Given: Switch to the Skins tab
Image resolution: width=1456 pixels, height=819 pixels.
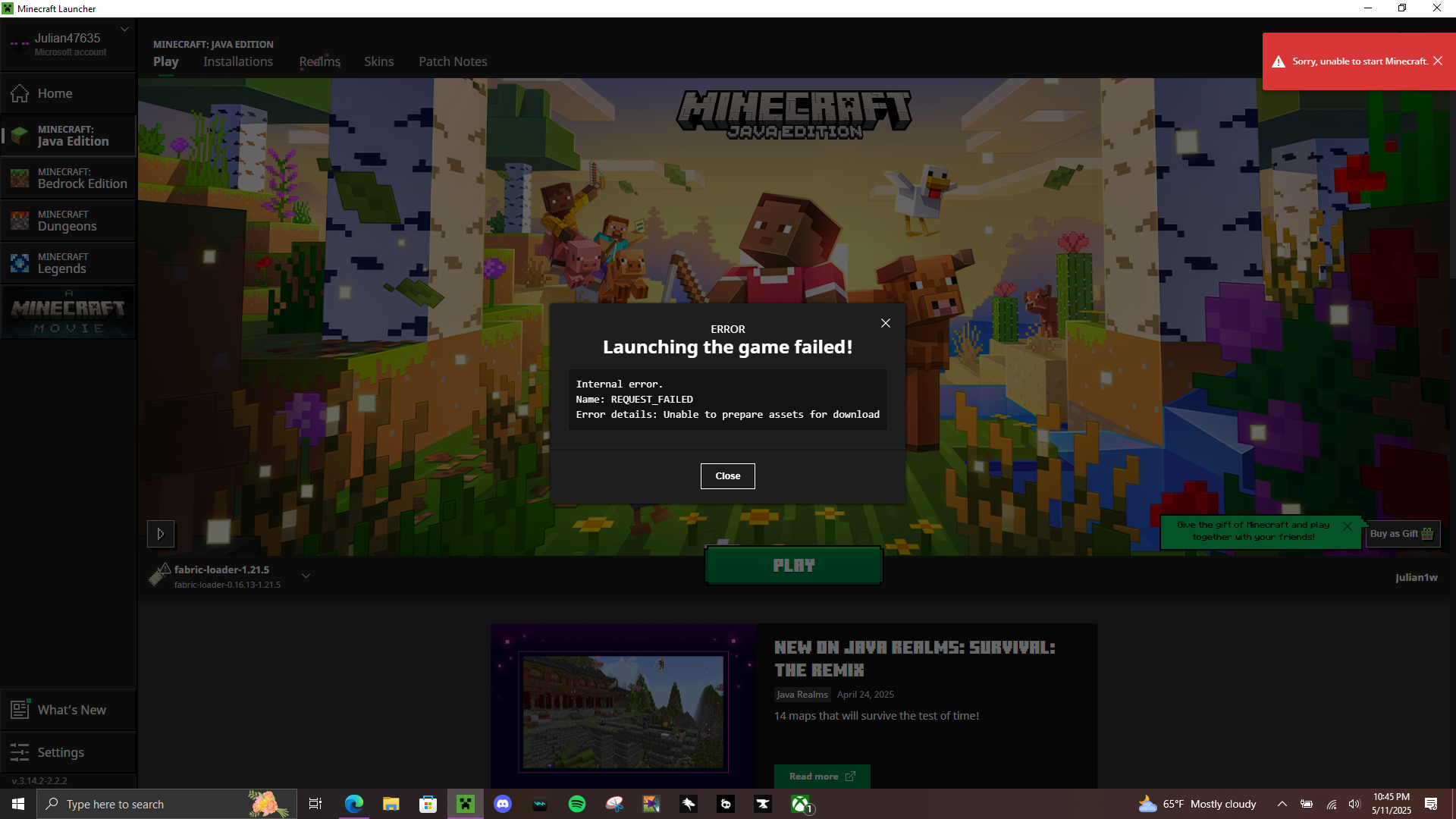Looking at the screenshot, I should click(378, 61).
